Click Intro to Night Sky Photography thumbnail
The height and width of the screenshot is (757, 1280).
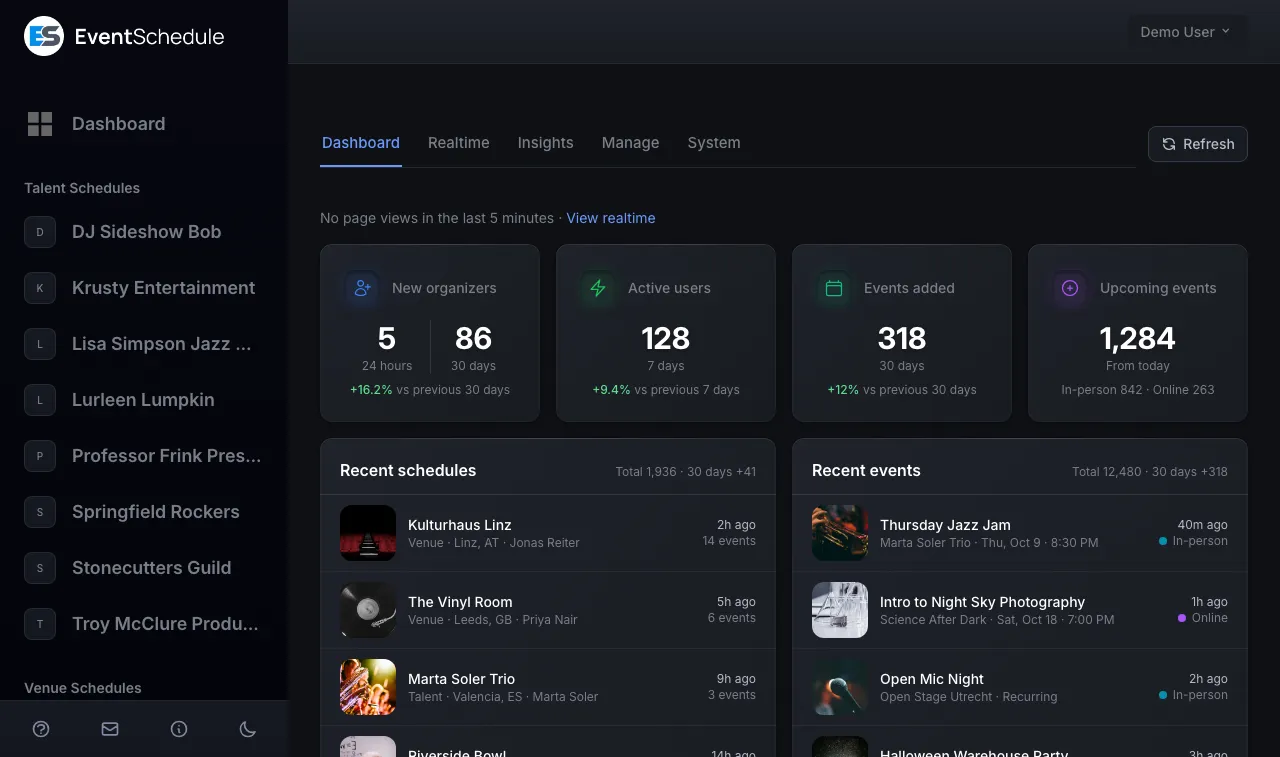click(x=840, y=610)
